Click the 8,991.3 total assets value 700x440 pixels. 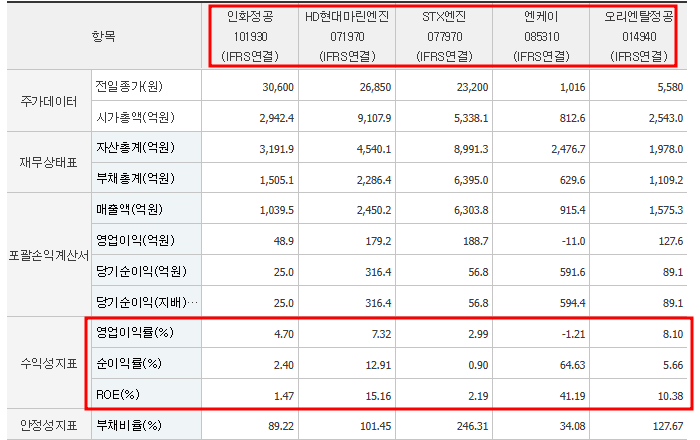[x=471, y=149]
